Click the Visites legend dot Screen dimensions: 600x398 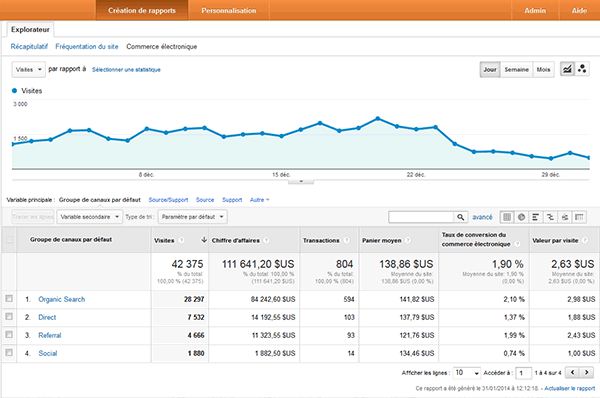point(15,91)
